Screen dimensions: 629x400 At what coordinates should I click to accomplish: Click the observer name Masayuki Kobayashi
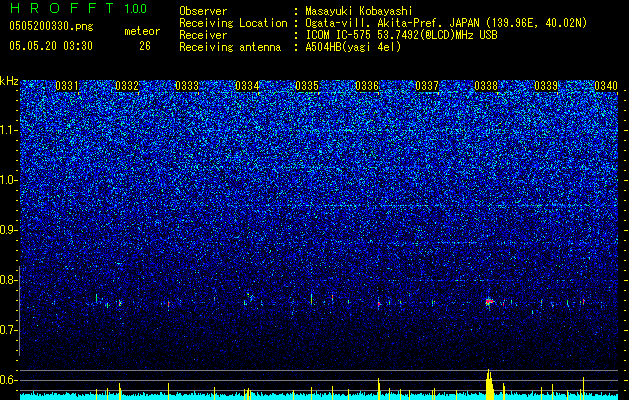[x=358, y=11]
